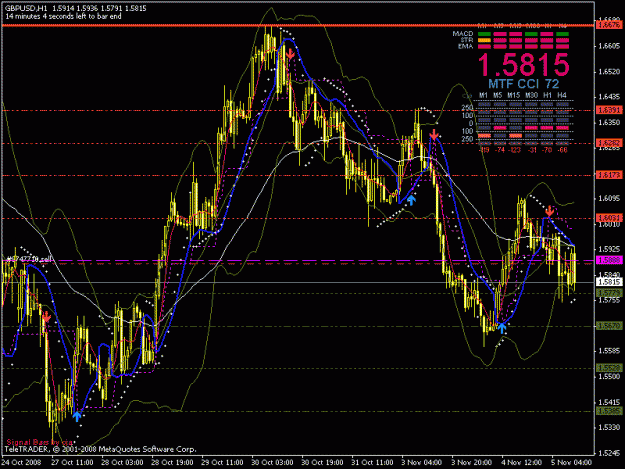
Task: Click the 1.6605 price axis tick
Action: point(609,46)
